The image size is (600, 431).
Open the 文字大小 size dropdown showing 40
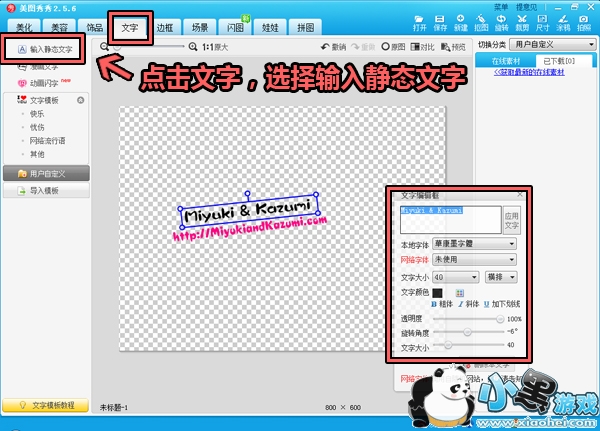coord(456,277)
